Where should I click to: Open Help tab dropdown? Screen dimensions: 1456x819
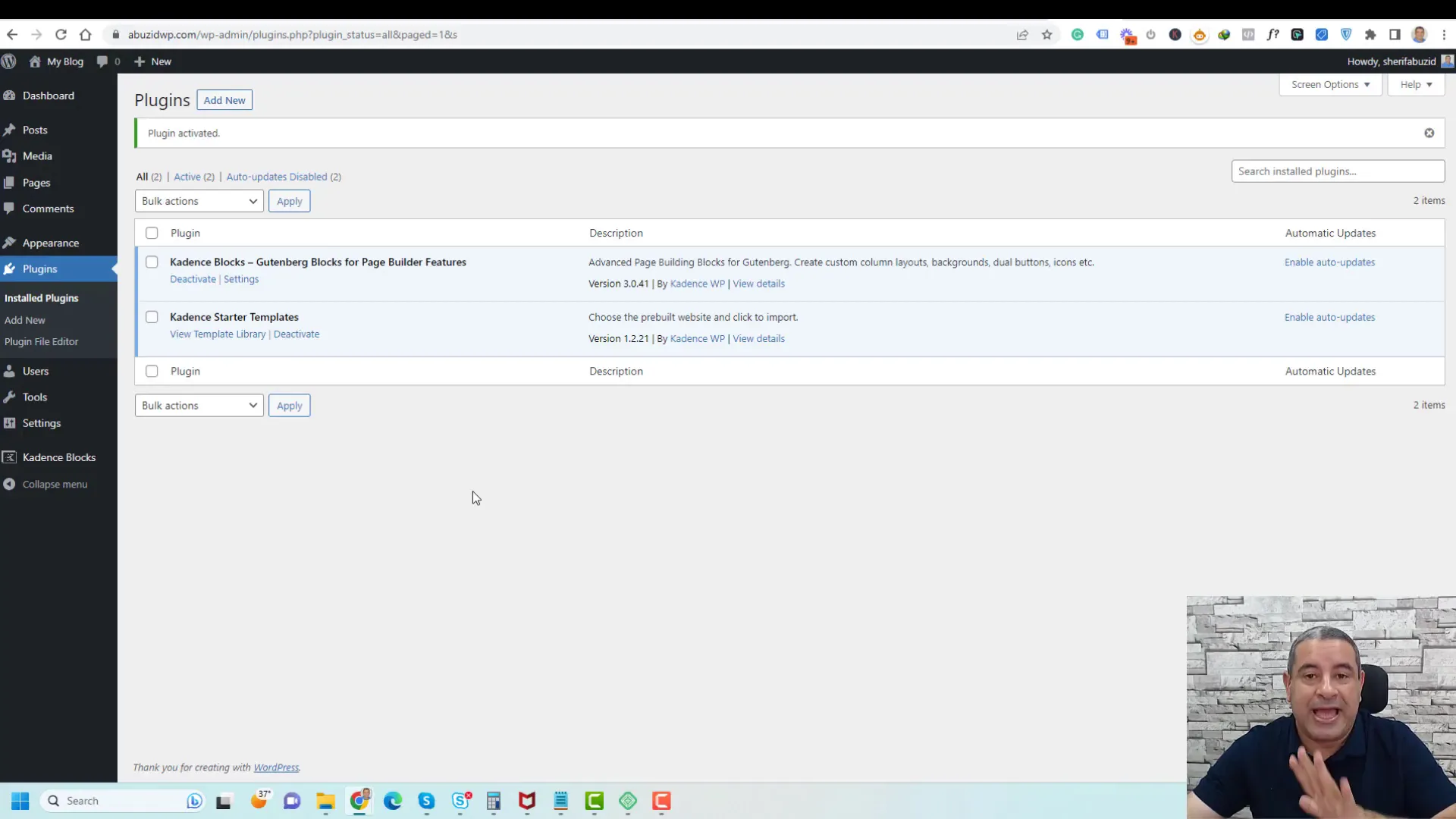1418,84
